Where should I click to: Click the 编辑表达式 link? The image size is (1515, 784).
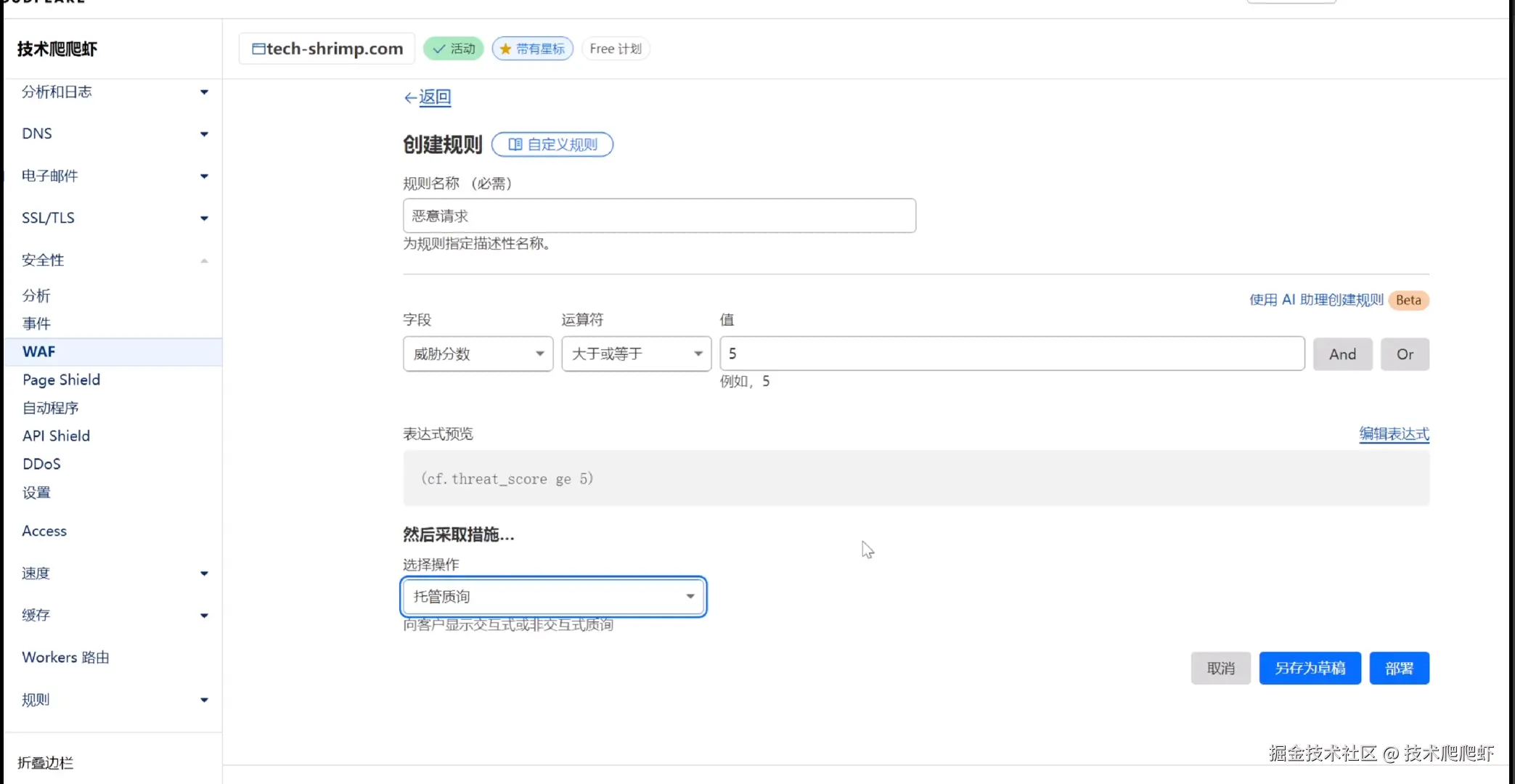point(1393,434)
